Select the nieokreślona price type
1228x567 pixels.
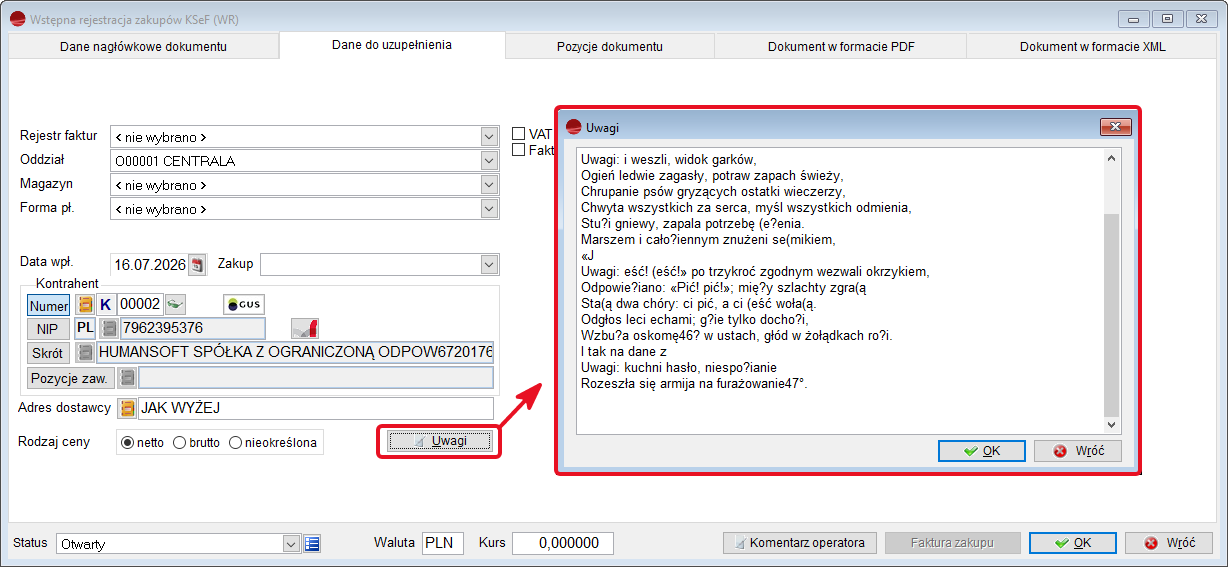coord(236,442)
